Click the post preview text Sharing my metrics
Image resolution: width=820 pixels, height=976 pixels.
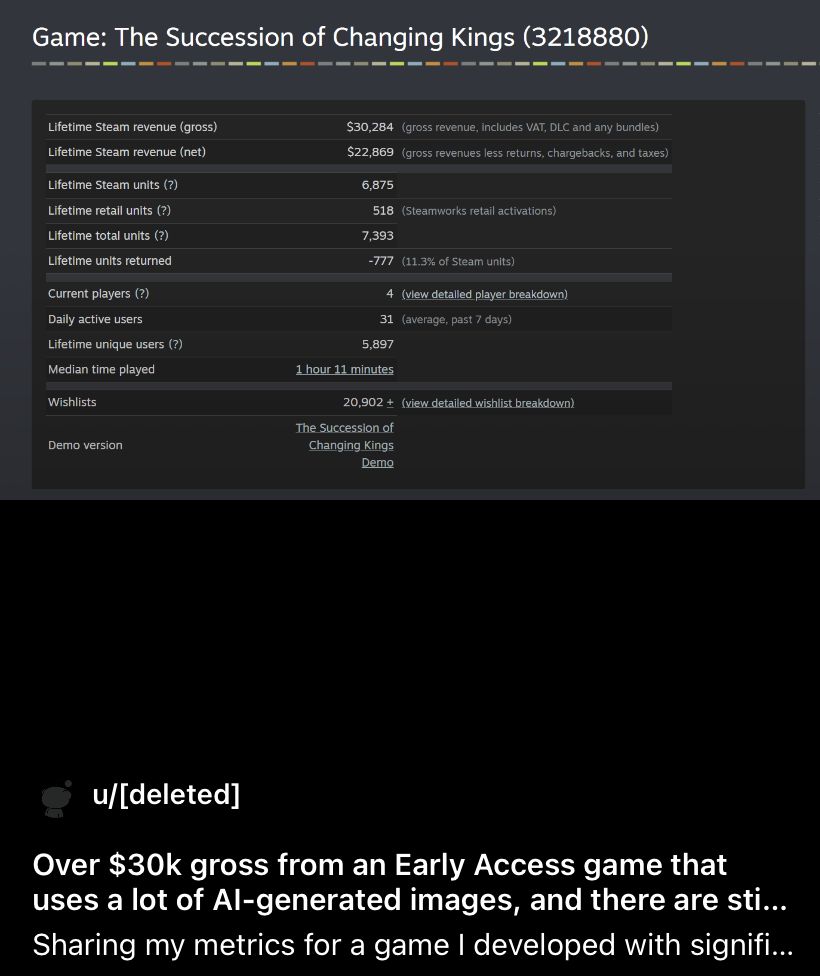click(x=413, y=945)
